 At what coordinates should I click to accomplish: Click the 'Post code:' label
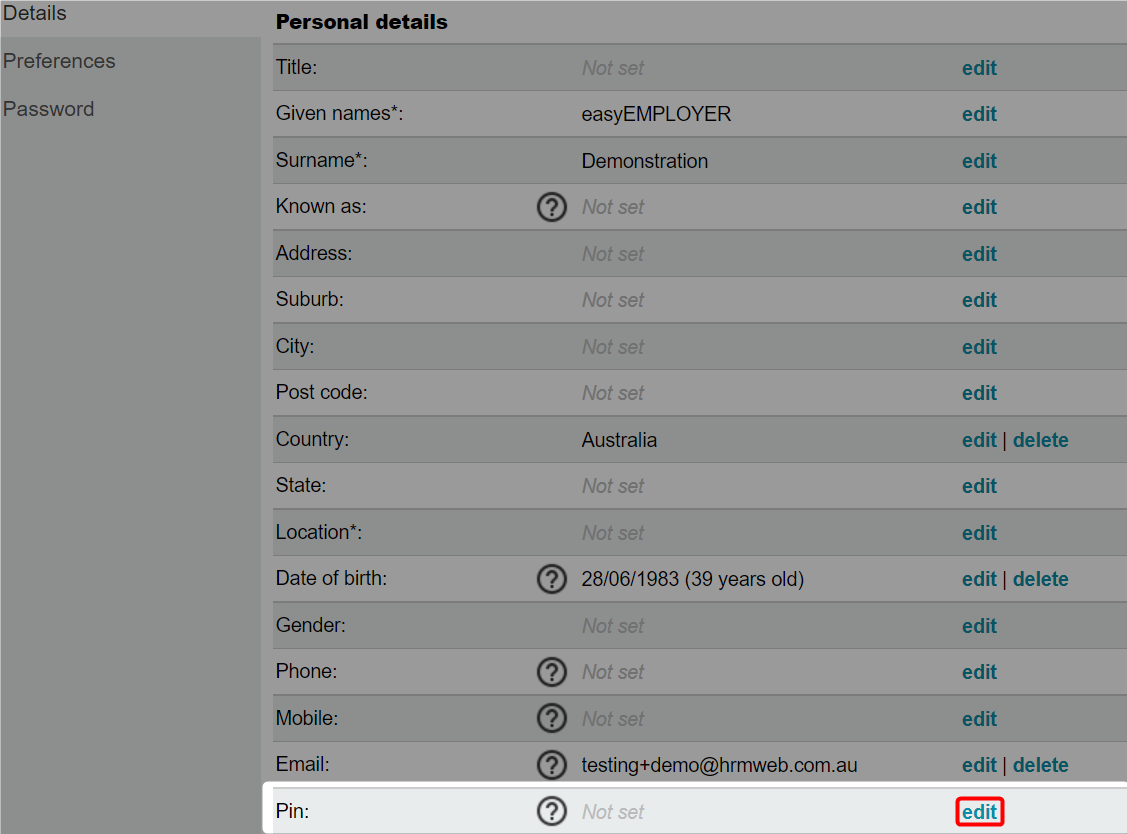point(321,393)
